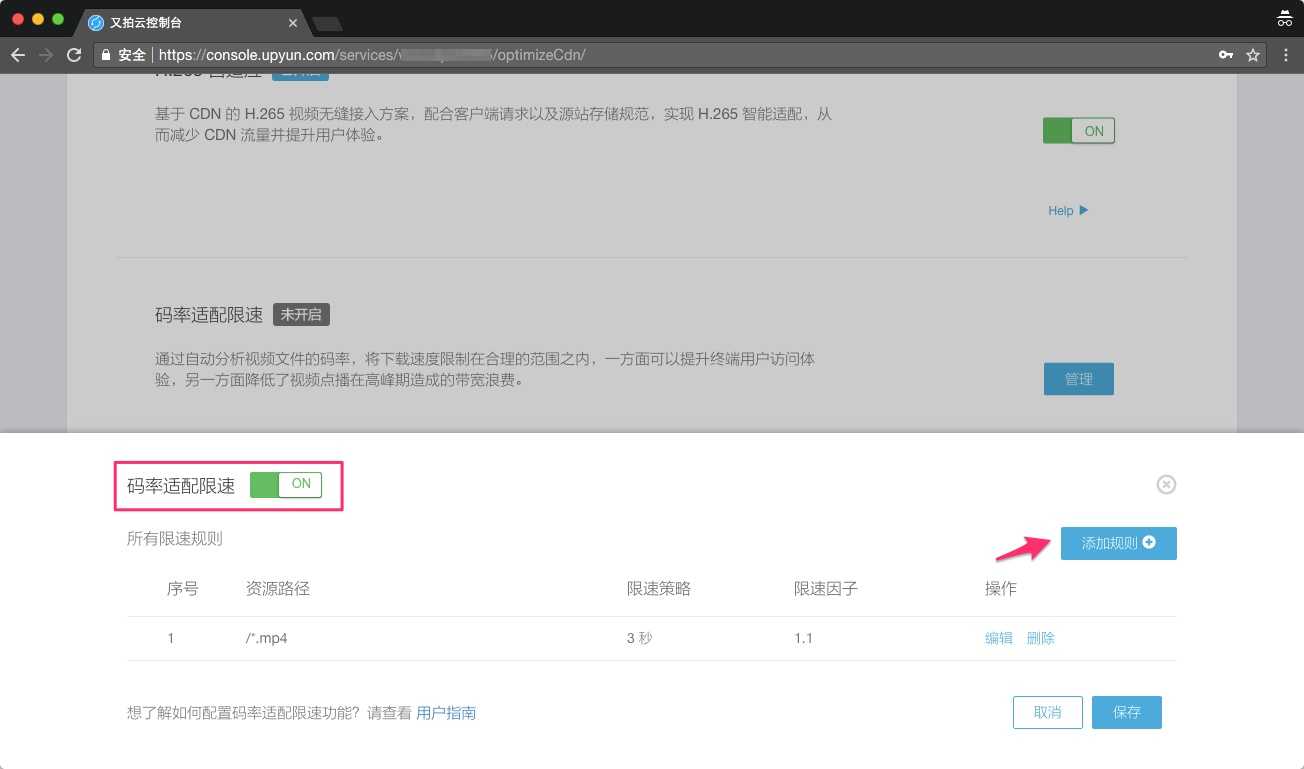This screenshot has height=769, width=1304.
Task: Open the 用户指南 link
Action: tap(446, 713)
